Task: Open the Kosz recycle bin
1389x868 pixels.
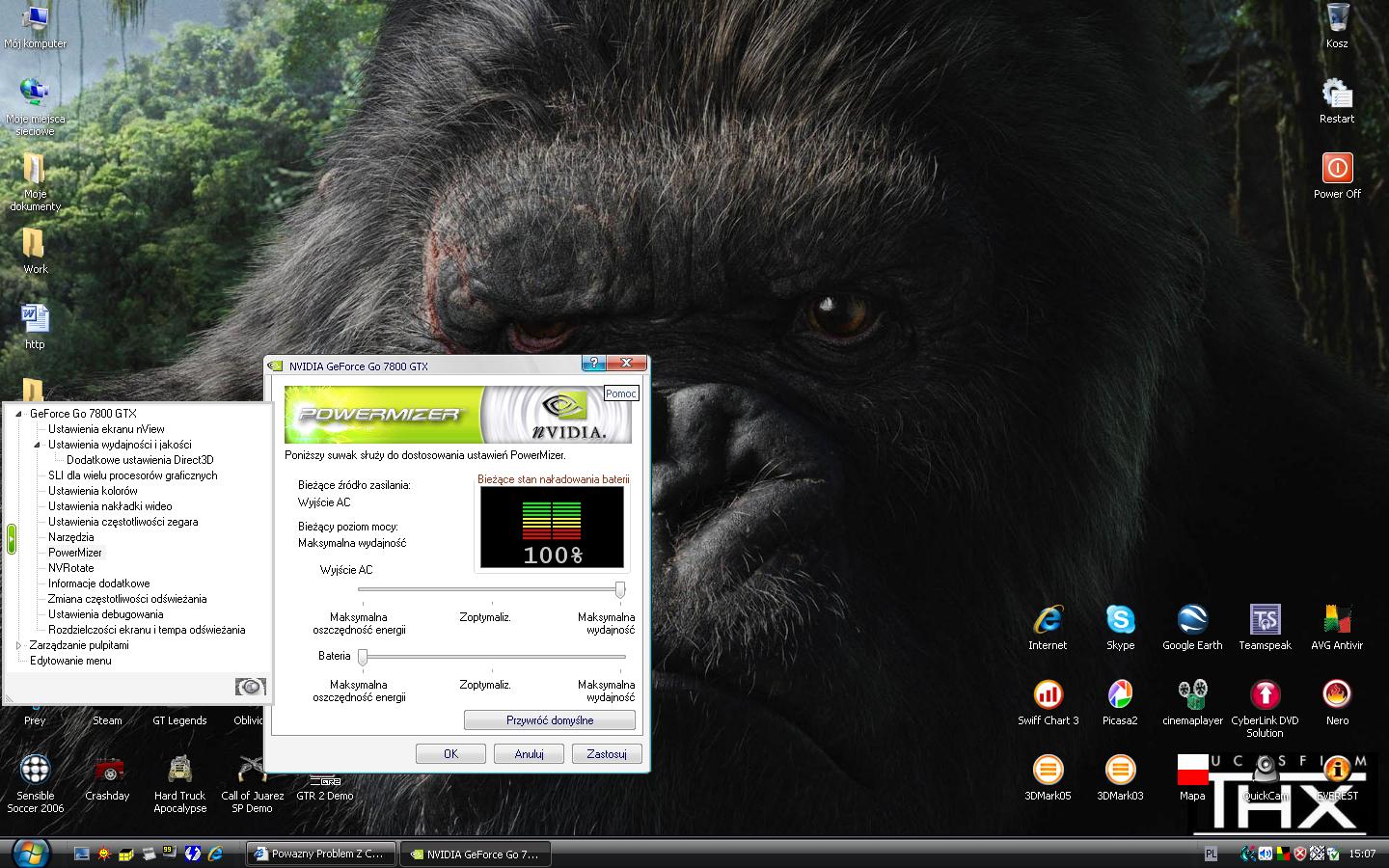Action: [x=1337, y=26]
